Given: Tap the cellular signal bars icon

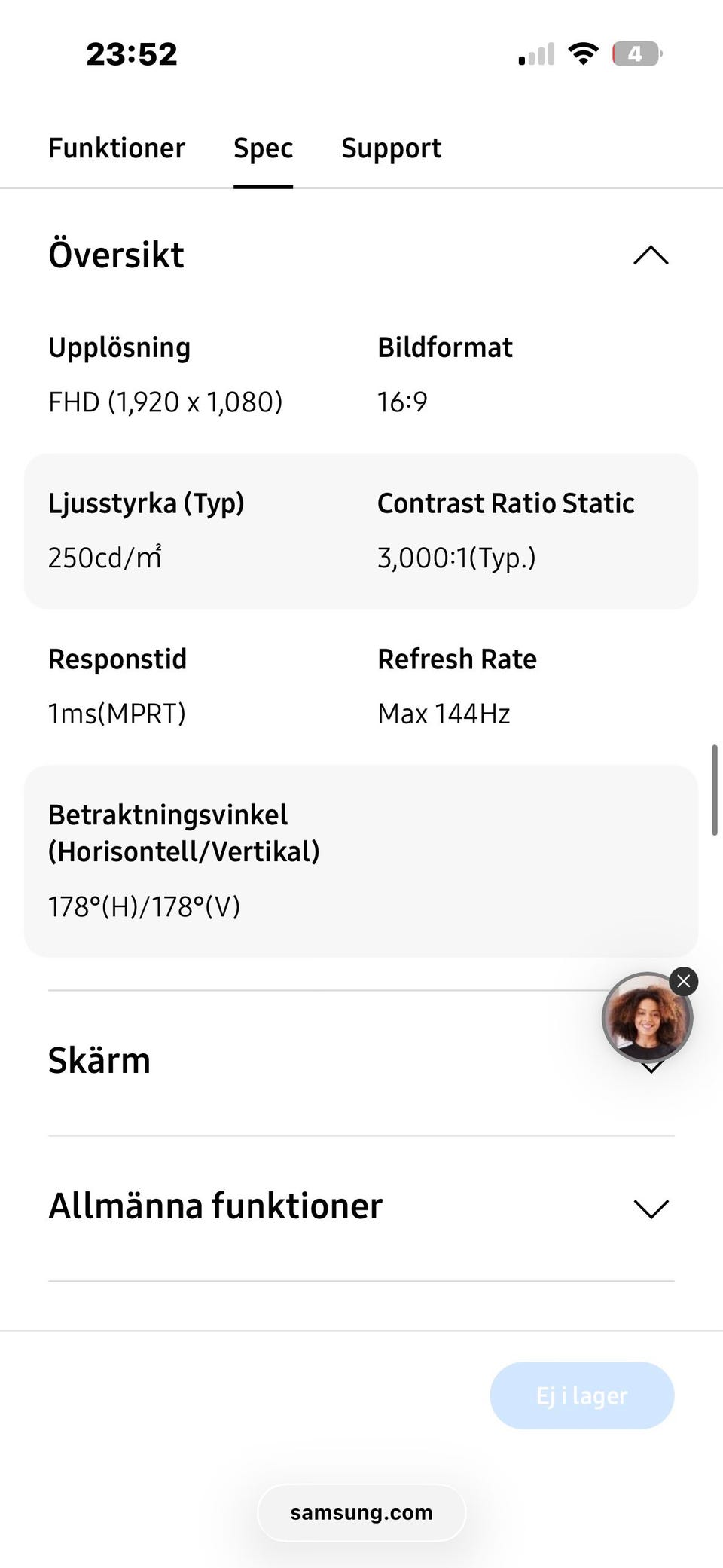Looking at the screenshot, I should click(536, 54).
